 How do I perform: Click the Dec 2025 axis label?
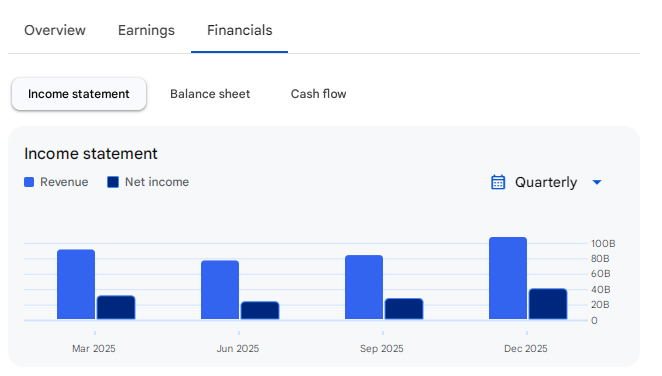(x=526, y=349)
